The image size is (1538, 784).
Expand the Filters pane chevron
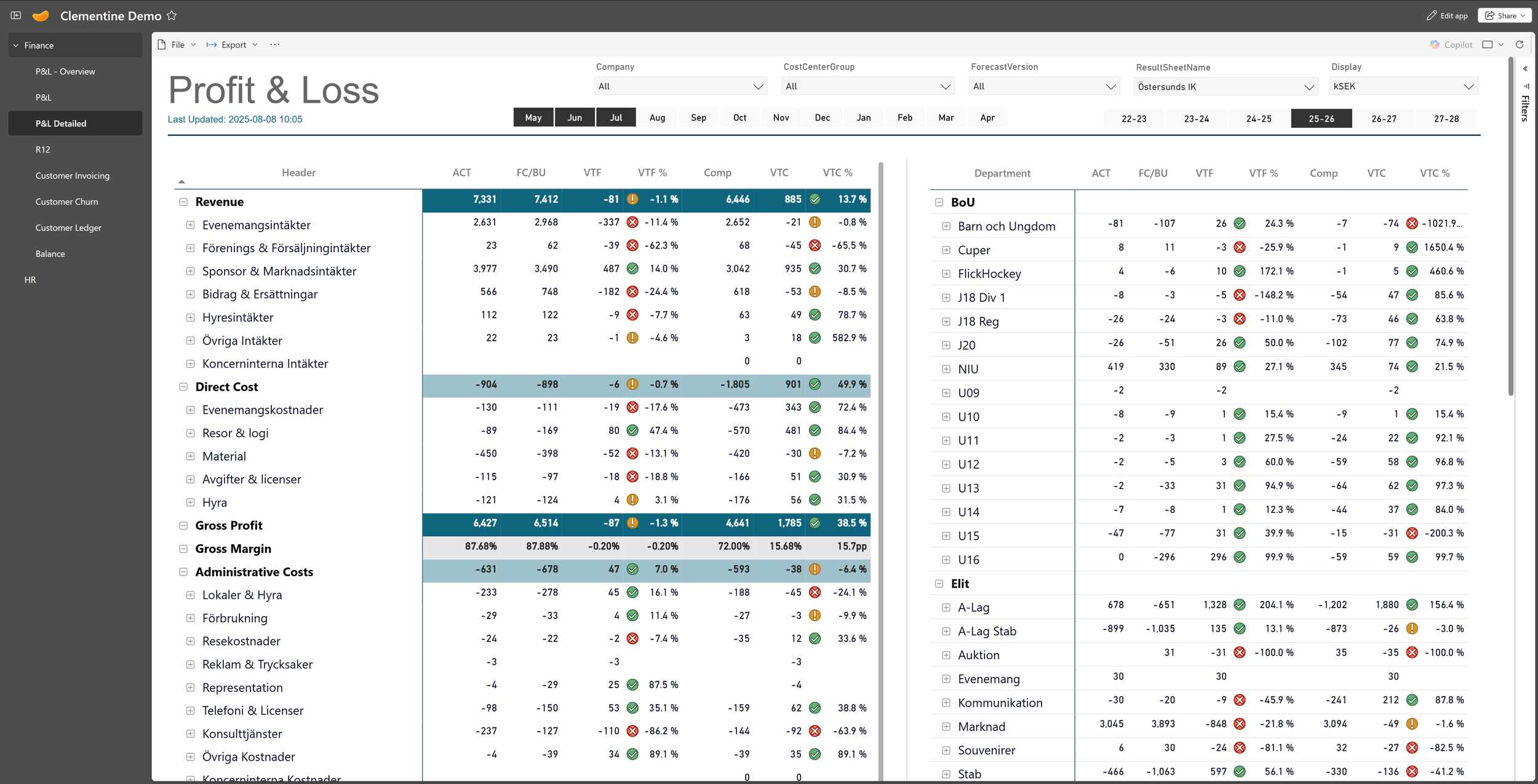(x=1525, y=69)
